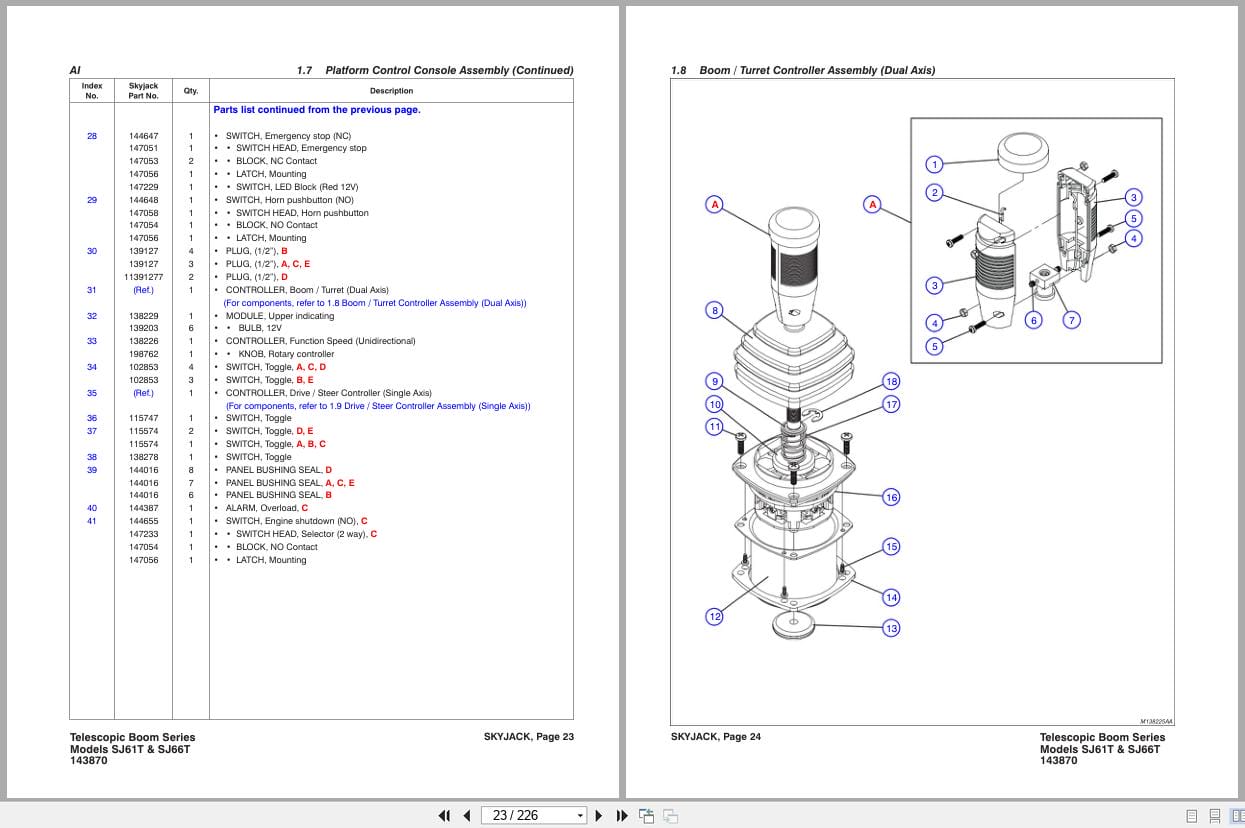Switch to continuous page layout
This screenshot has width=1245, height=828.
pos(1215,816)
